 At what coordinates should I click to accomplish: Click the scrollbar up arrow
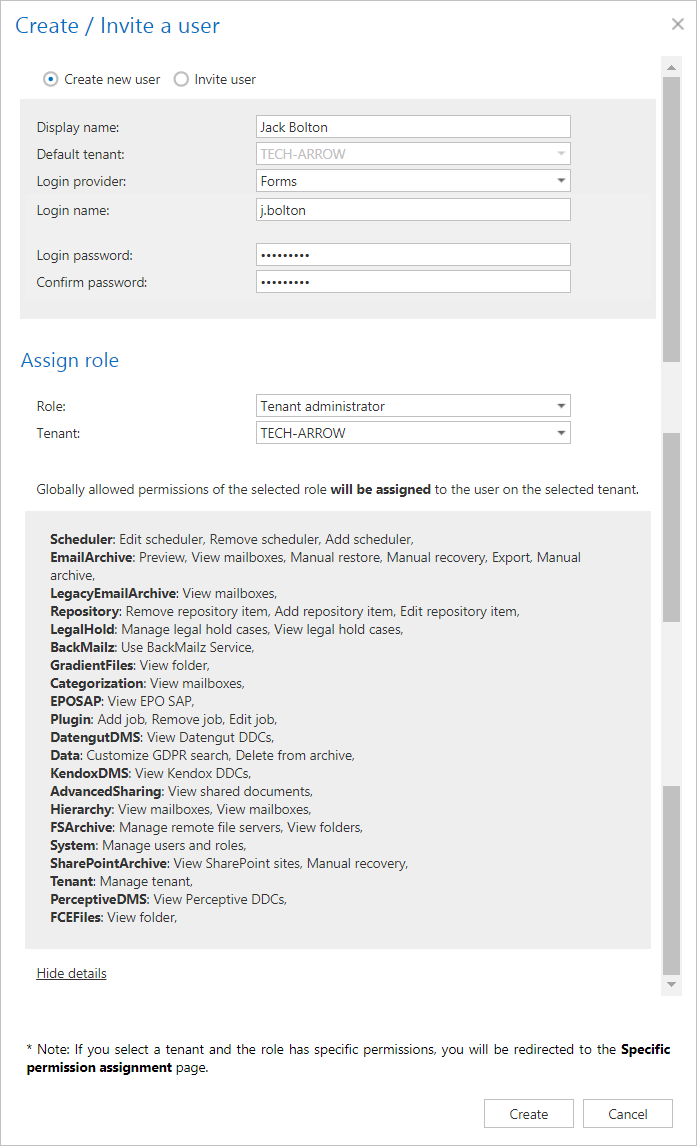(x=671, y=65)
